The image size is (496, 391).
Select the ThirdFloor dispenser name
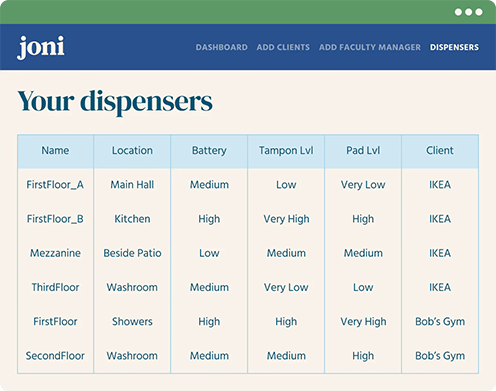pyautogui.click(x=55, y=287)
